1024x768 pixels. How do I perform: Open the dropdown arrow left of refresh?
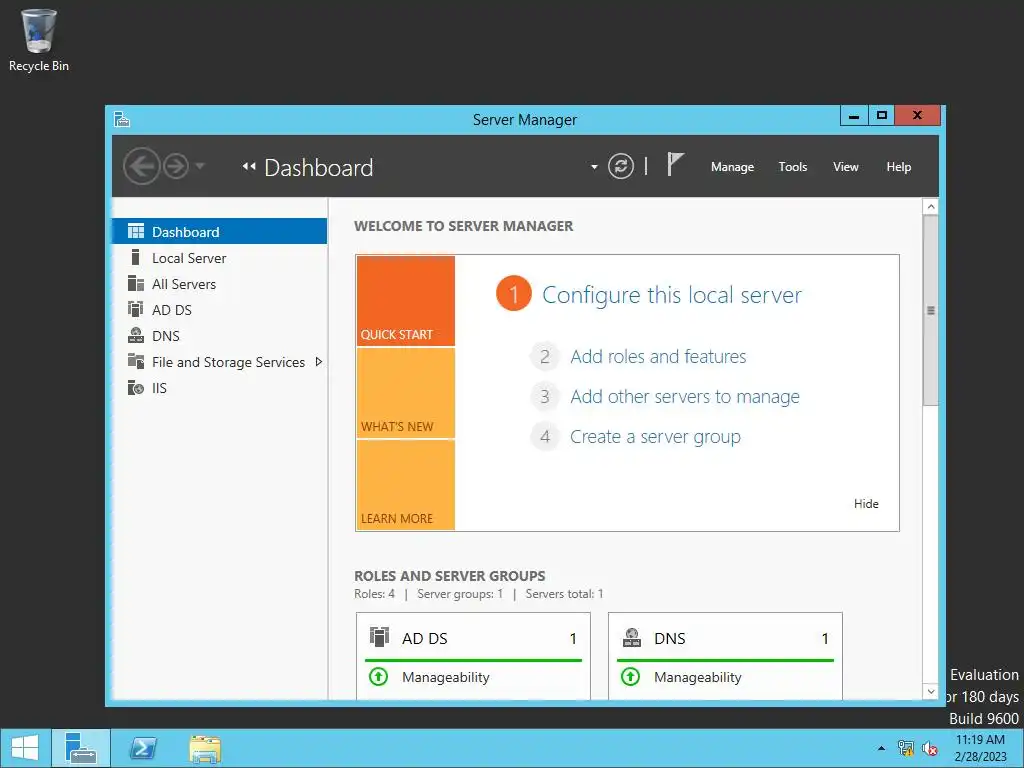point(594,167)
